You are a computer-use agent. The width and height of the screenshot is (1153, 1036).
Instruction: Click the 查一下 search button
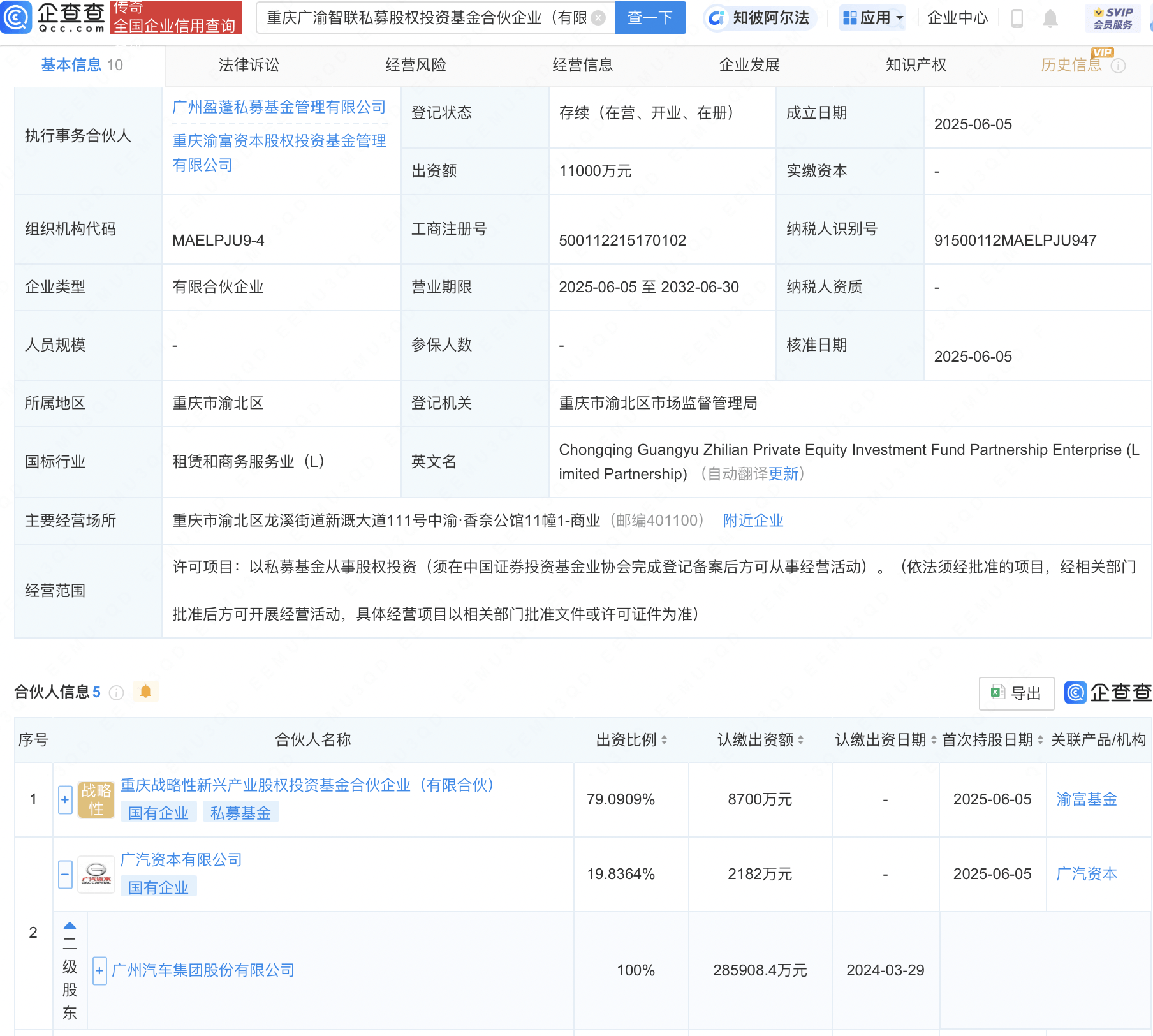(x=650, y=18)
